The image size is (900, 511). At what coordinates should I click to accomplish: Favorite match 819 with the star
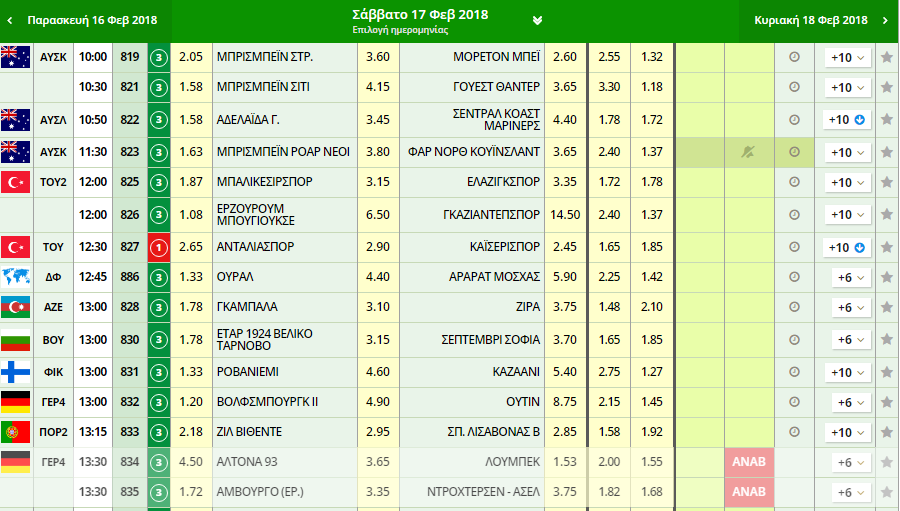[886, 58]
